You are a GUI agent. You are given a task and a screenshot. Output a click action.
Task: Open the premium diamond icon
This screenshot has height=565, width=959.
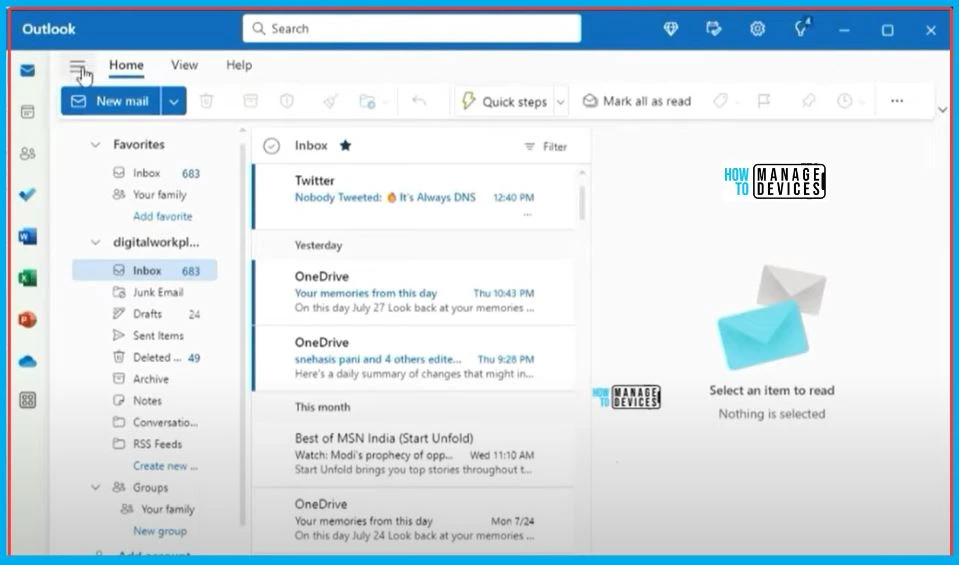[671, 29]
